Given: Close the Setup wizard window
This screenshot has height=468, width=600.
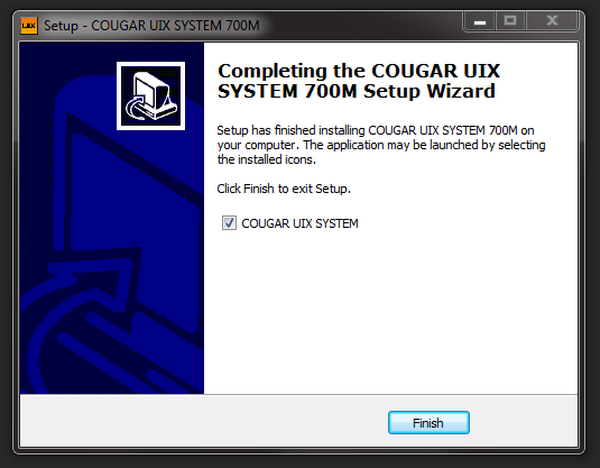Looking at the screenshot, I should (551, 21).
